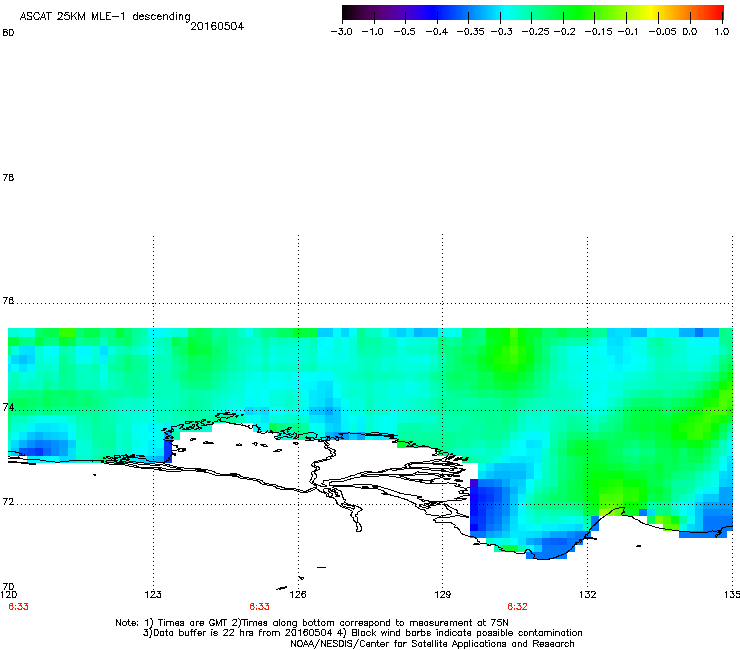Select the -0.25 scale tick label
The width and height of the screenshot is (740, 650).
(x=536, y=32)
